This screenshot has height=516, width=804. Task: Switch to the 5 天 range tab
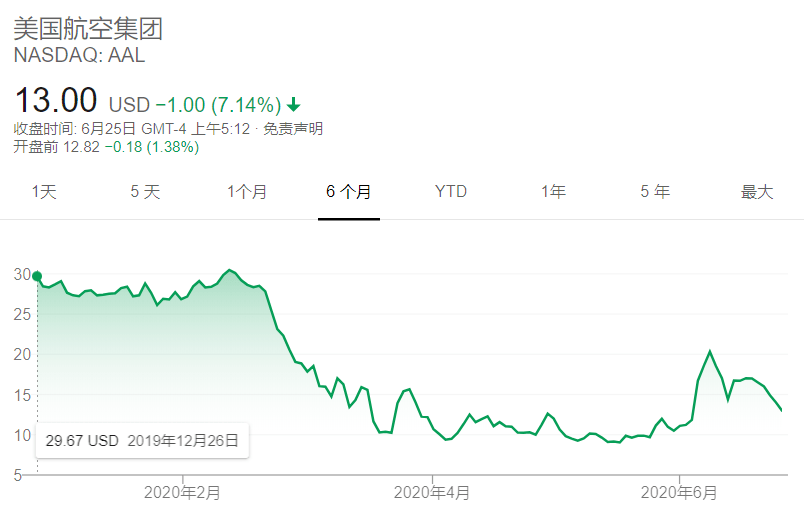[x=145, y=192]
